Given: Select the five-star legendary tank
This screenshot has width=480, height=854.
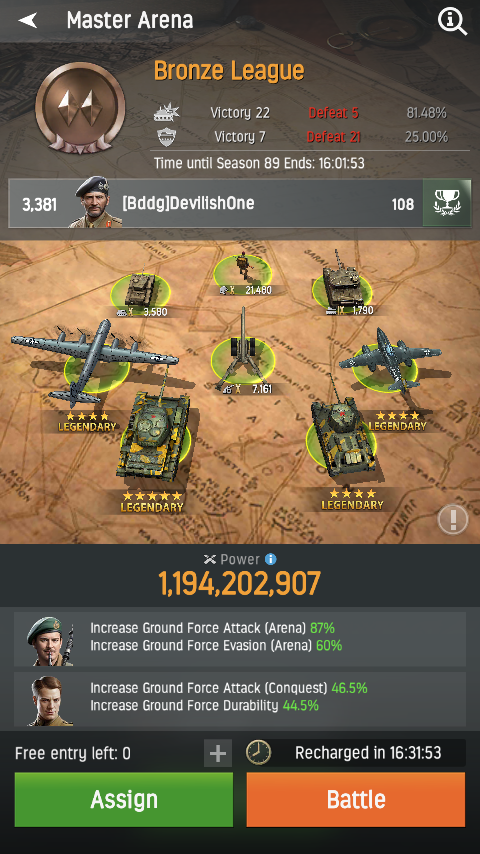Looking at the screenshot, I should [154, 438].
